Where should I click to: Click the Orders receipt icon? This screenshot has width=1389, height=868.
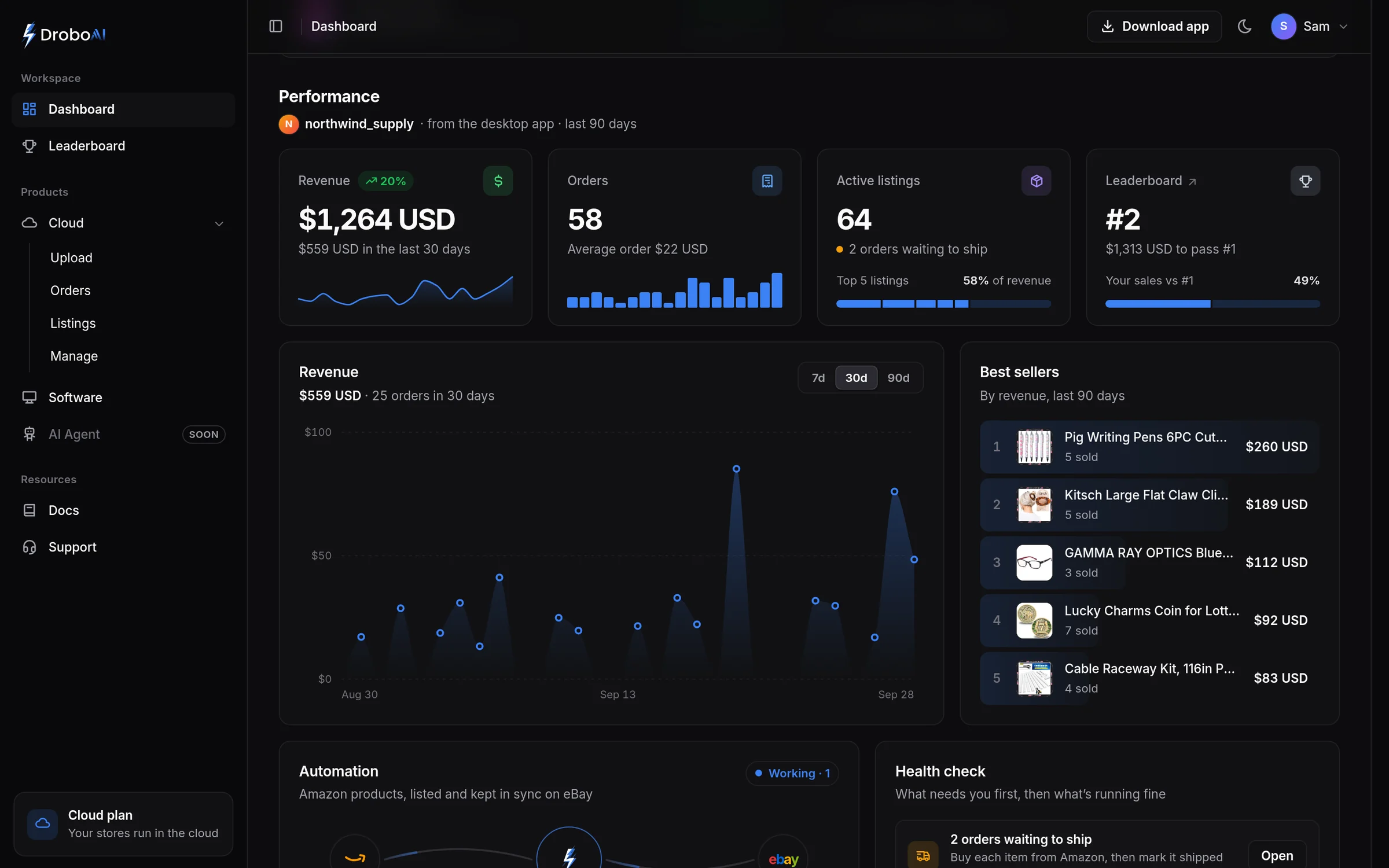(x=767, y=181)
